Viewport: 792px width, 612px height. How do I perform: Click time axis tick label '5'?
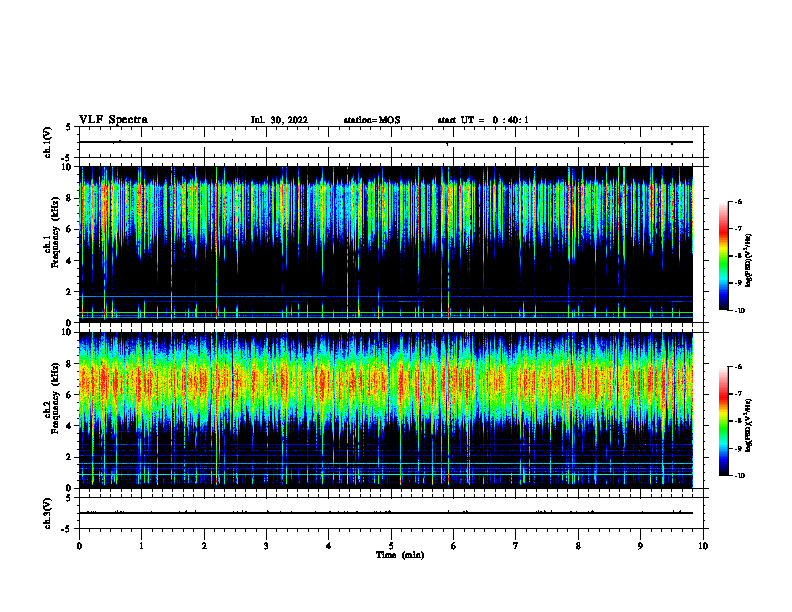(391, 546)
